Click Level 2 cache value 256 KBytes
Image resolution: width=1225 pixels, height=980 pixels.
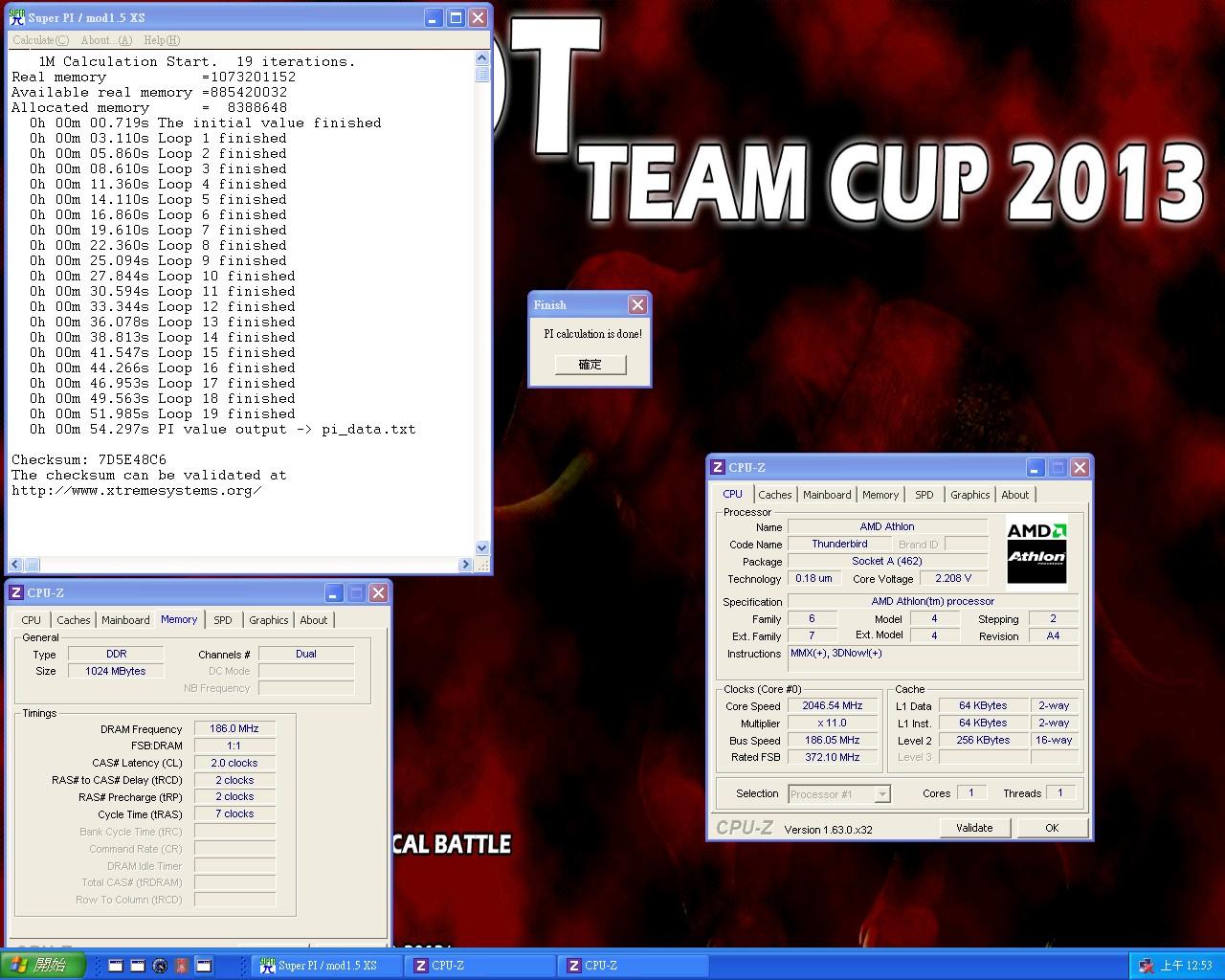coord(983,740)
